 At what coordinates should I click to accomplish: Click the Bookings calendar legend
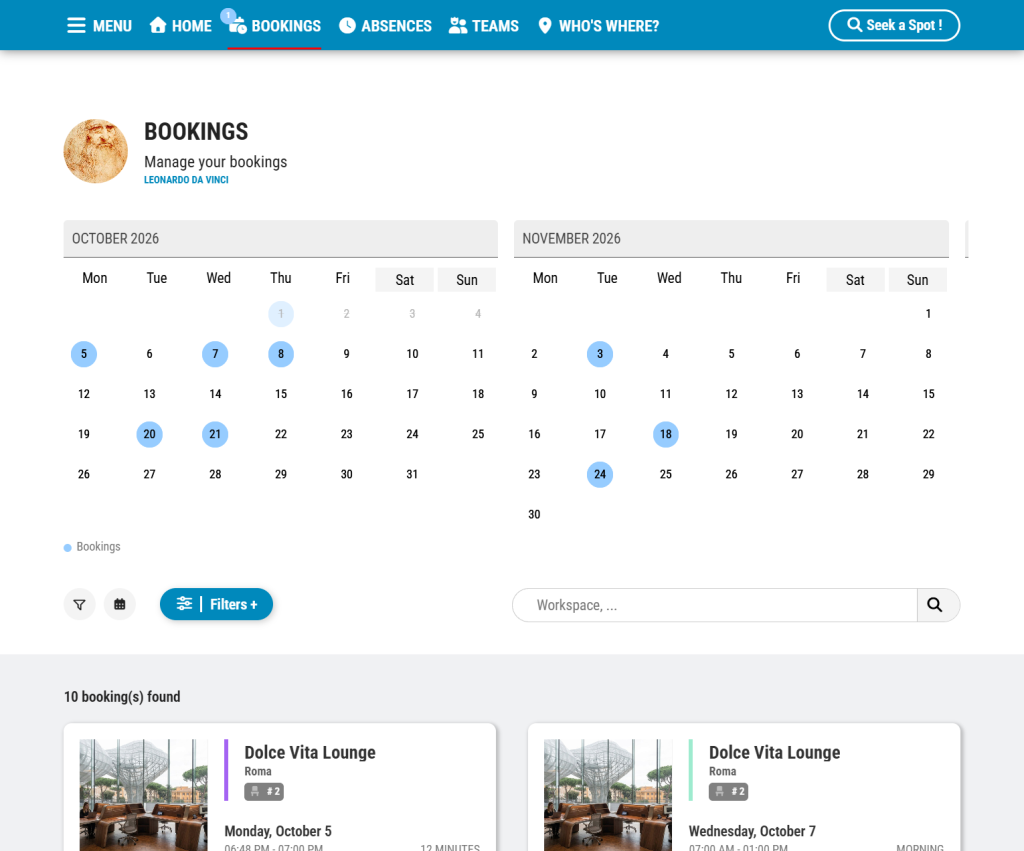pos(92,547)
